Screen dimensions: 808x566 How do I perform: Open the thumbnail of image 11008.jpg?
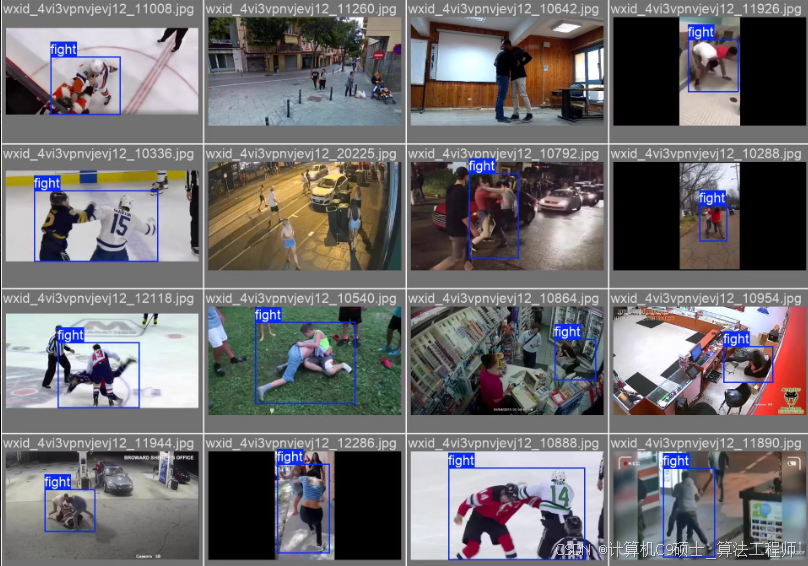(x=102, y=71)
